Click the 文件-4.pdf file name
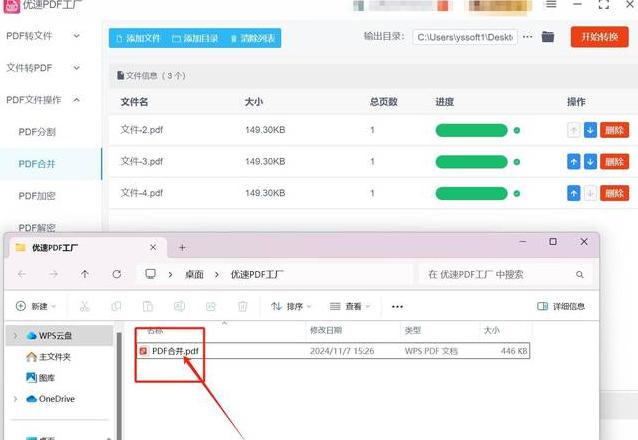The width and height of the screenshot is (638, 440). click(x=142, y=193)
